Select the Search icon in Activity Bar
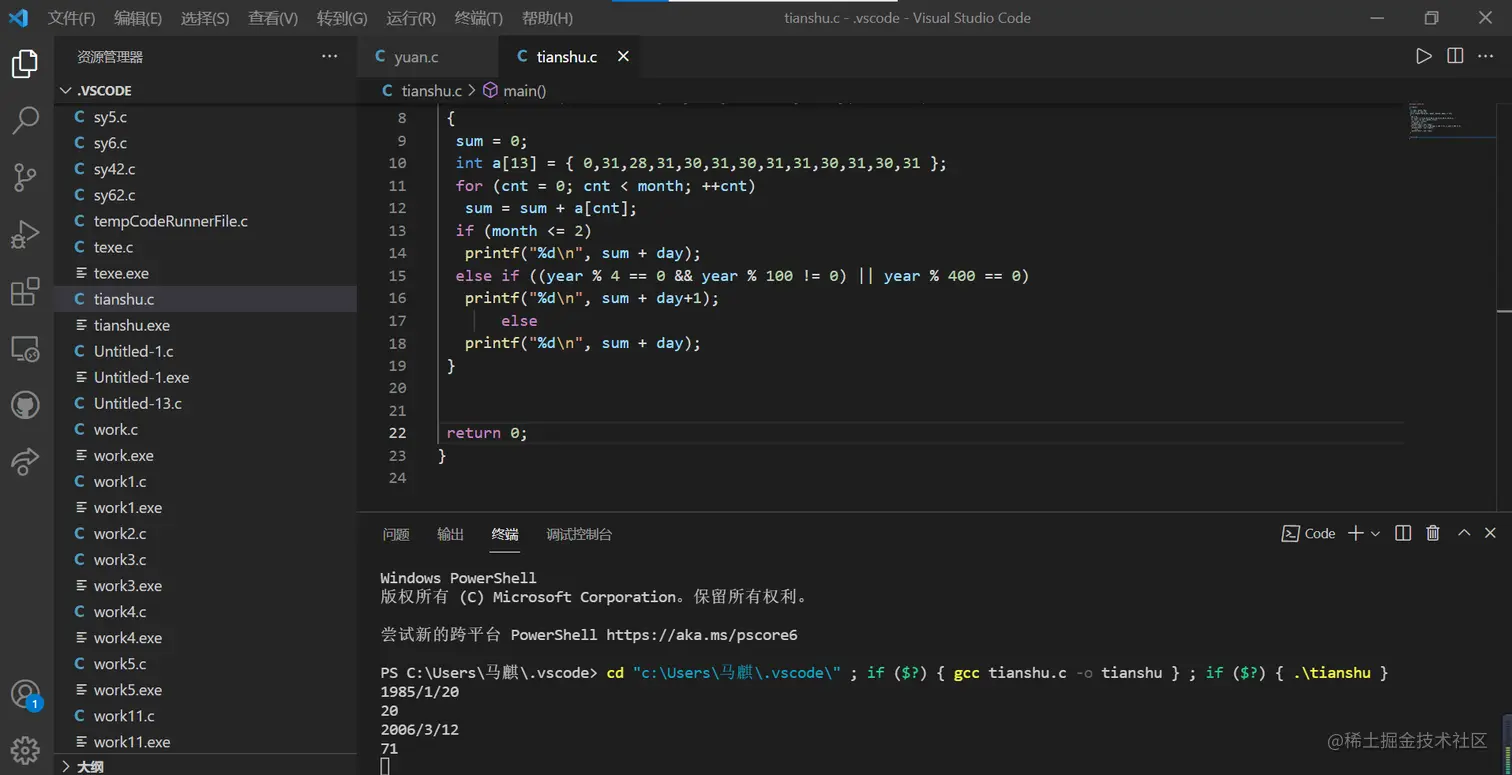Image resolution: width=1512 pixels, height=775 pixels. point(27,120)
